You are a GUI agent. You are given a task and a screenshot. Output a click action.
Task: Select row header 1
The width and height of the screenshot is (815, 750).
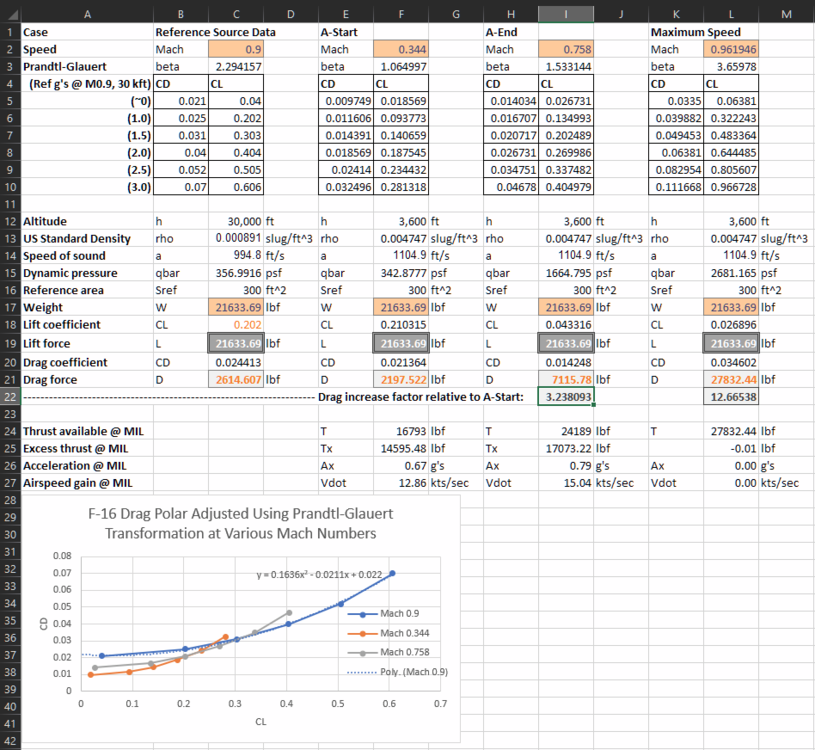(10, 32)
